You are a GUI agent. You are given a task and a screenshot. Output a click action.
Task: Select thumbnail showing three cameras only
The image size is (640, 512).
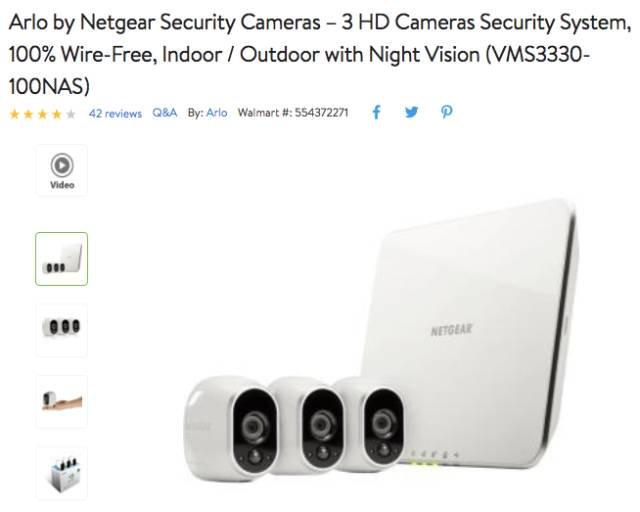[x=62, y=330]
